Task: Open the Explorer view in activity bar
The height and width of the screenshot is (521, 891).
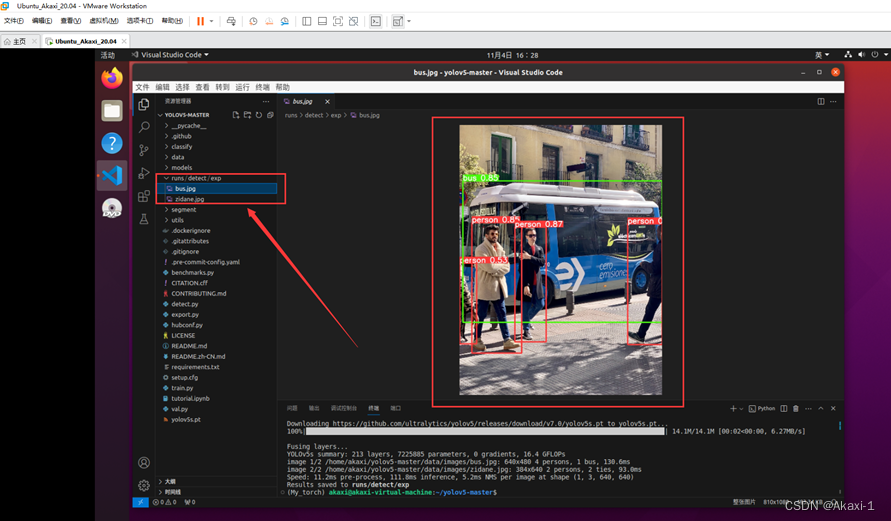Action: coord(144,104)
